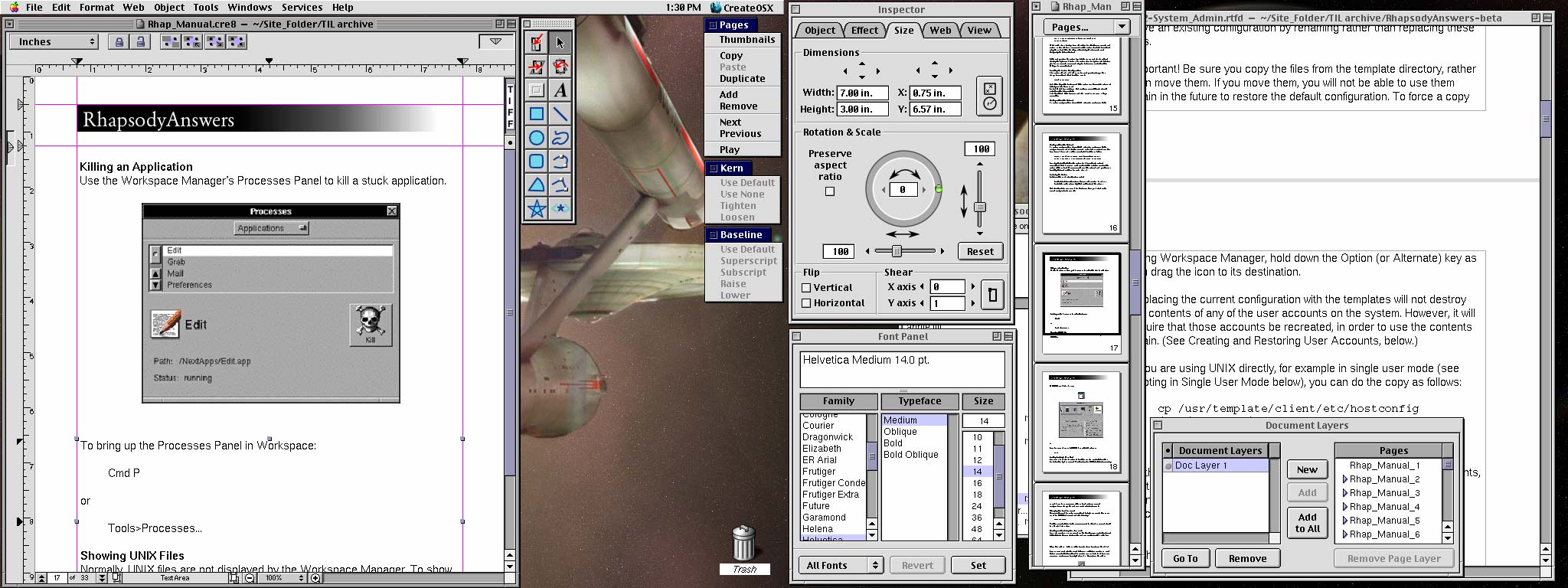
Task: Switch to the Web tab in Inspector
Action: [x=940, y=30]
